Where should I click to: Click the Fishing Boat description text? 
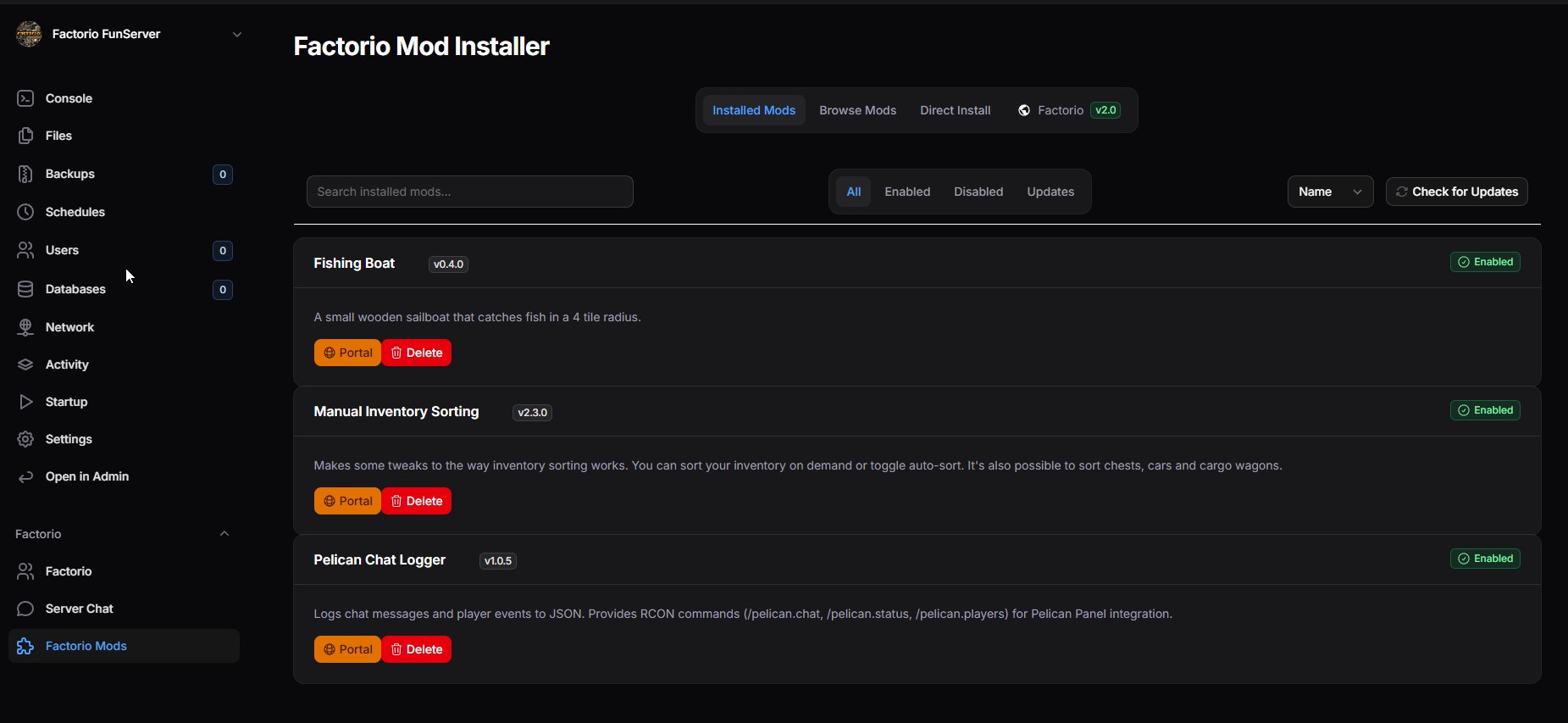coord(478,317)
